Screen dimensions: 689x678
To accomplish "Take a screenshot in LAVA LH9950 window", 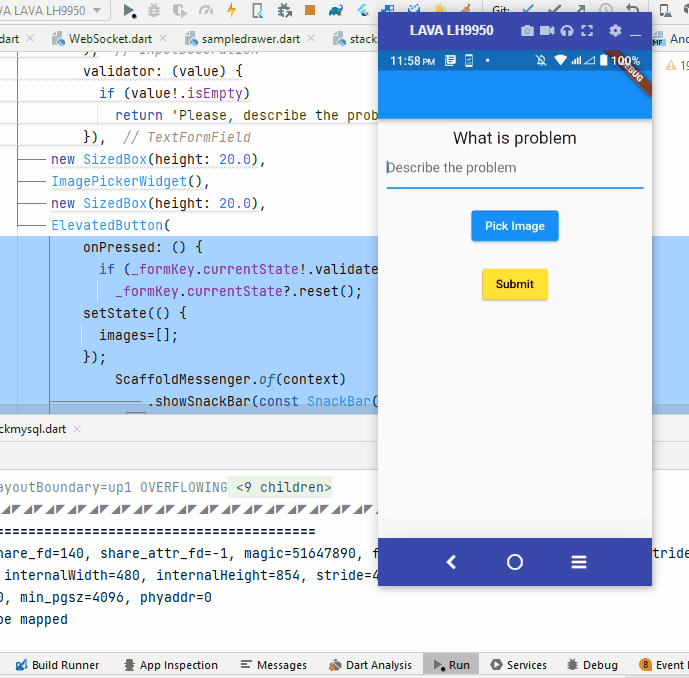I will [x=527, y=30].
